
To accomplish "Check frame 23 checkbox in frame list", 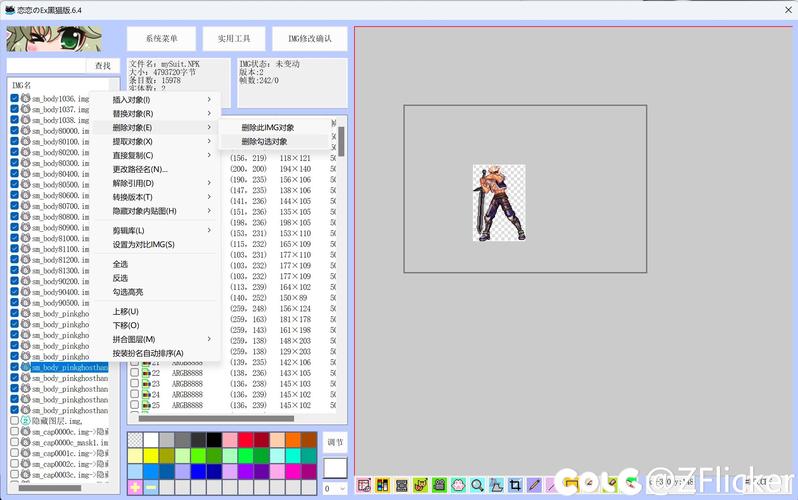I will pos(134,383).
